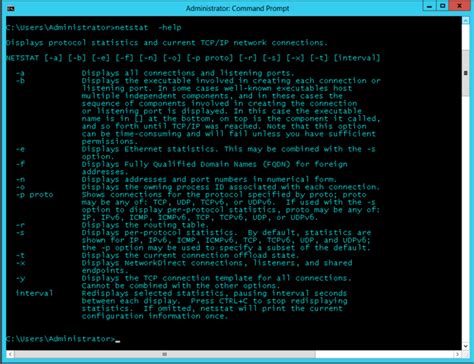Click the '-r' option label
474x364 pixels.
click(x=20, y=225)
